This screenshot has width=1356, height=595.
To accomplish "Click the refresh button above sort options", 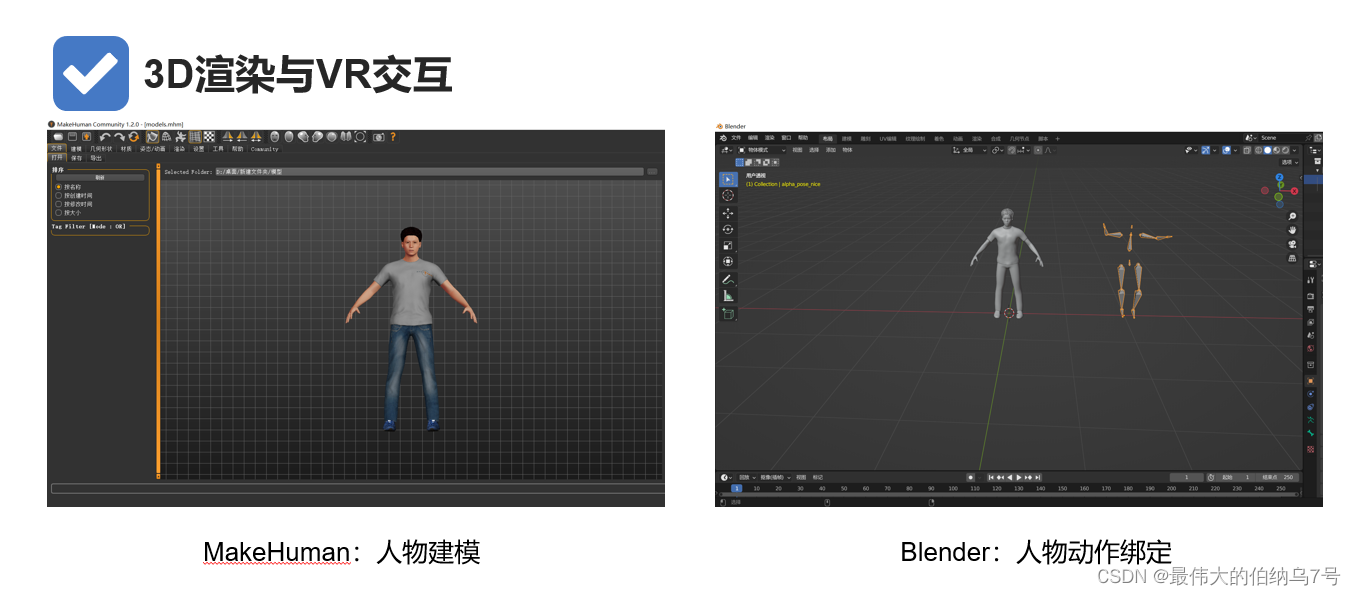I will 100,178.
